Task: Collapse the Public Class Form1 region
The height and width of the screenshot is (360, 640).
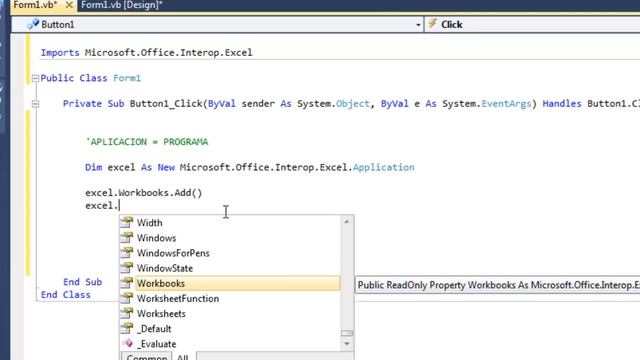Action: point(35,78)
